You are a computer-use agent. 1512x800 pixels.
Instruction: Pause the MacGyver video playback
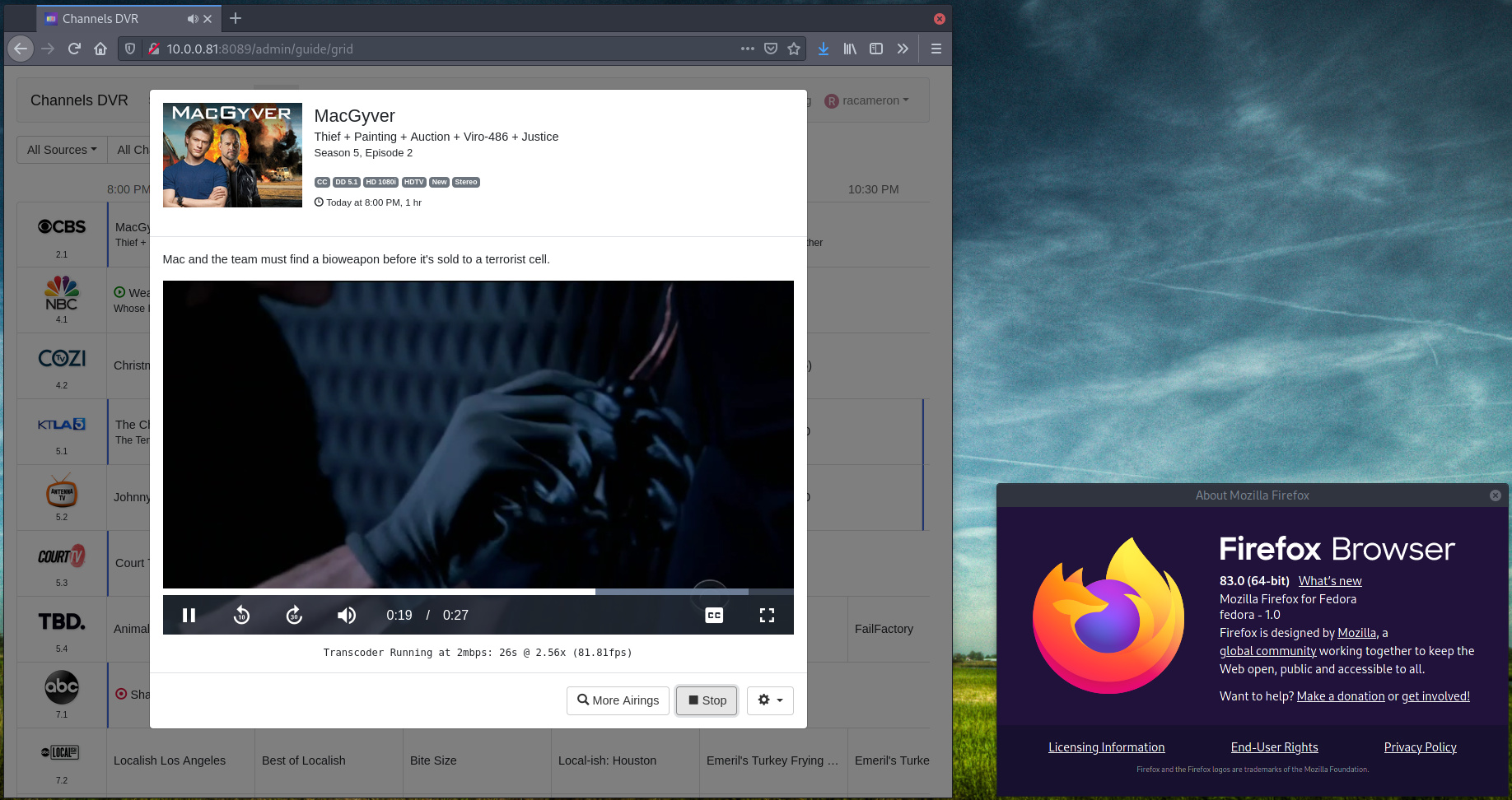[189, 615]
